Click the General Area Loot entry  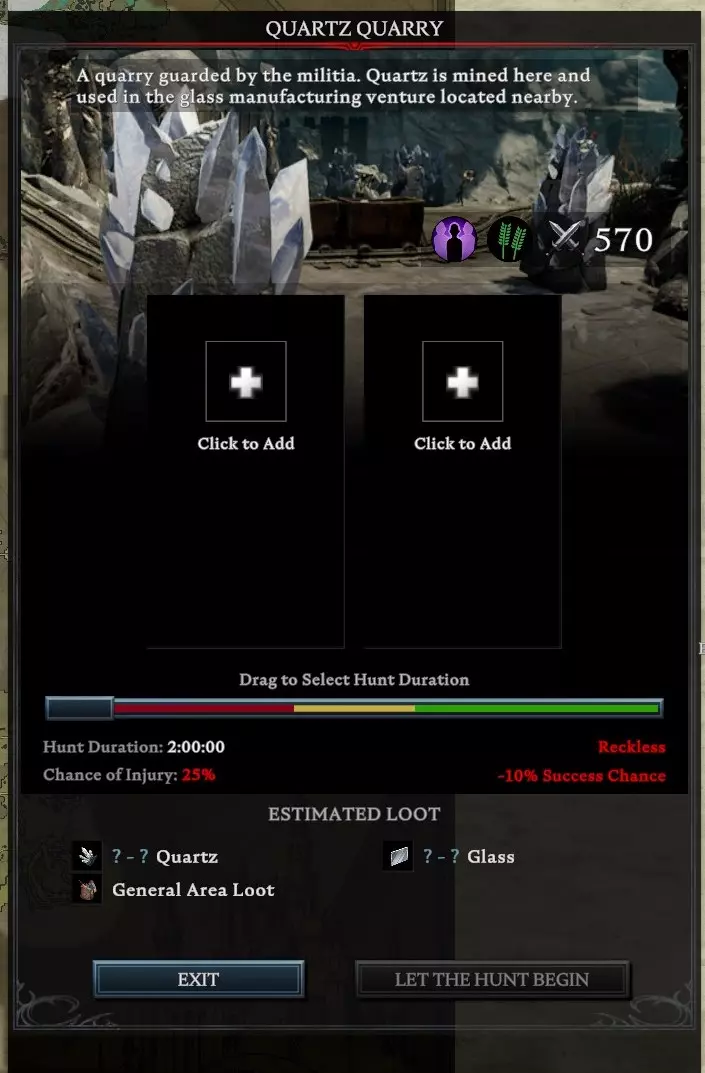[174, 890]
